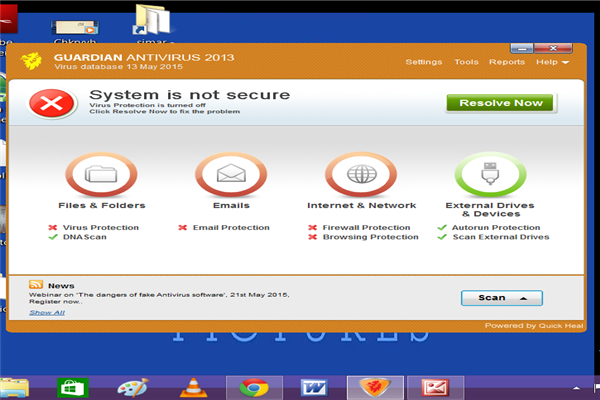600x400 pixels.
Task: Open the External Drives USB icon
Action: point(490,175)
